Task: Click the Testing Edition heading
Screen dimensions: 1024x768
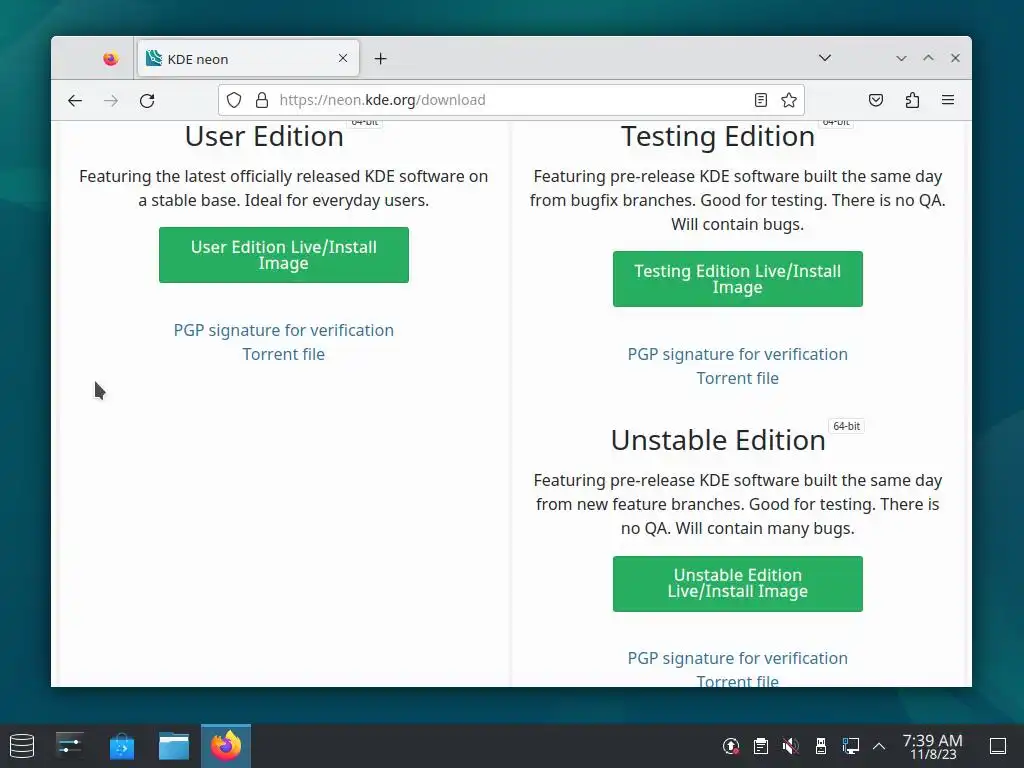Action: (x=718, y=136)
